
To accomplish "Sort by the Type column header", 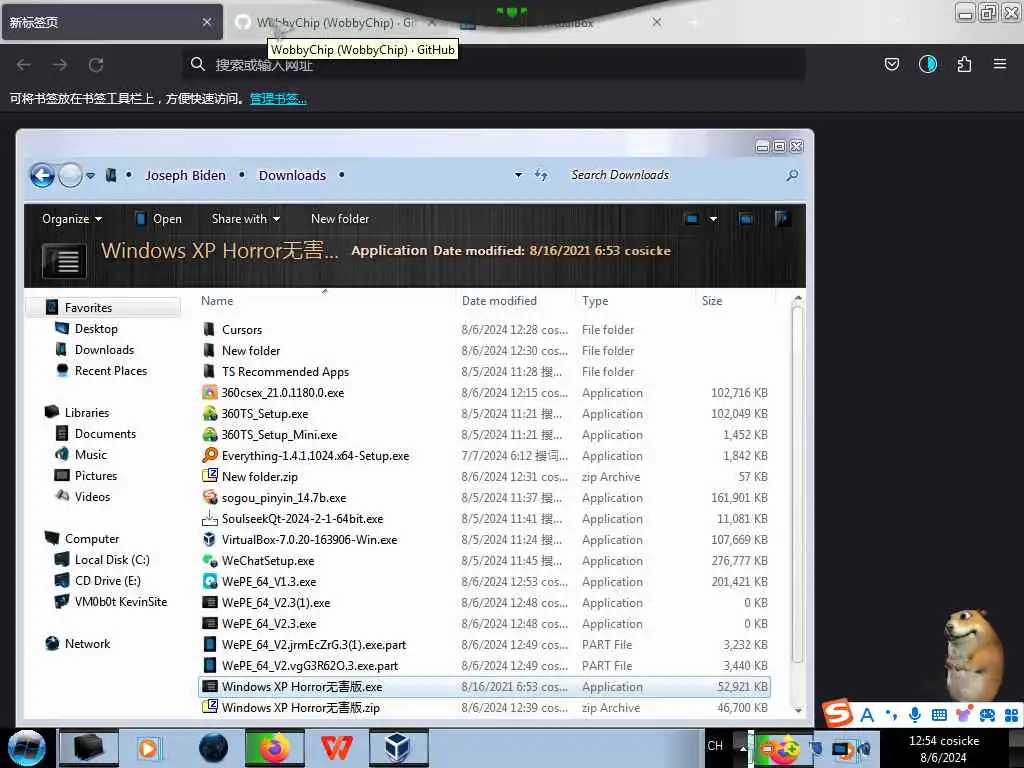I will [595, 301].
